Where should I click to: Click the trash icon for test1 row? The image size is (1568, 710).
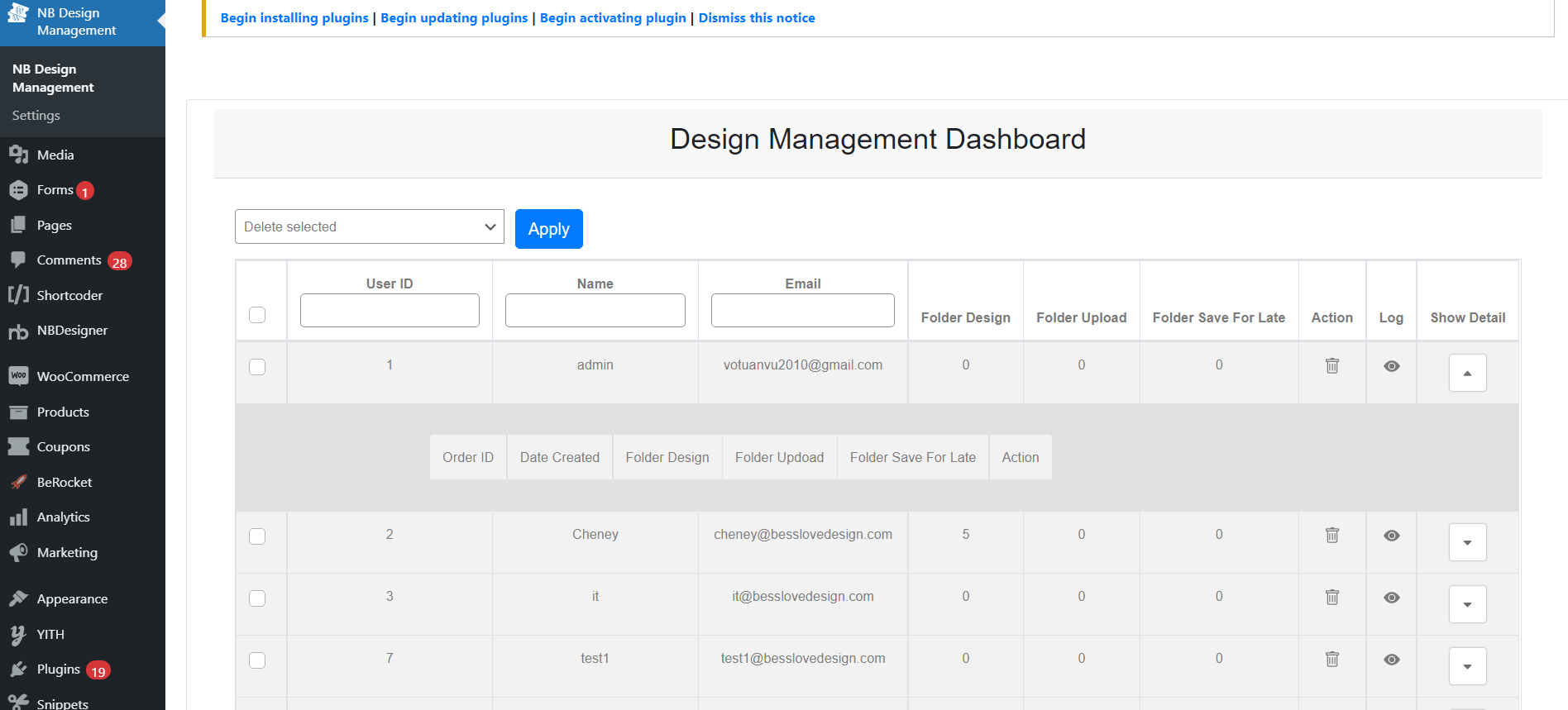[1331, 659]
